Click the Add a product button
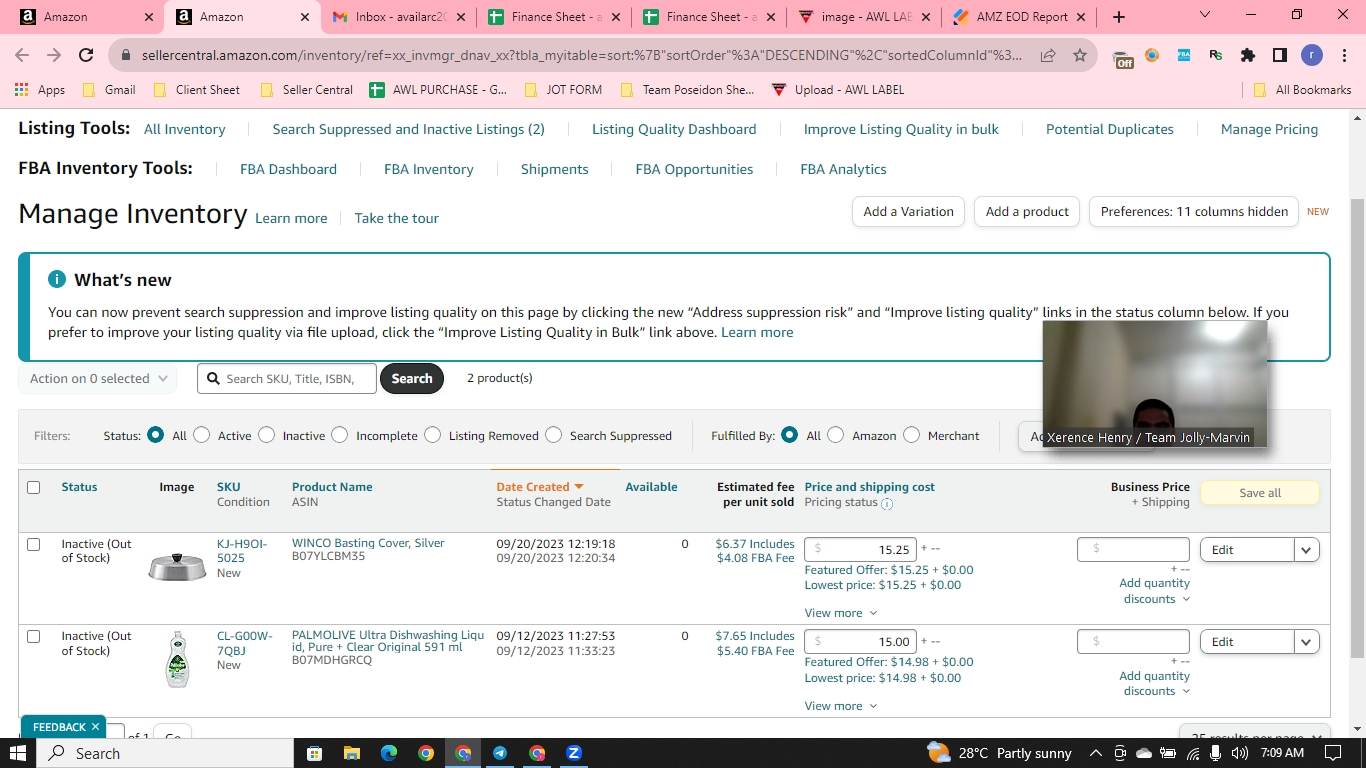This screenshot has height=768, width=1366. pyautogui.click(x=1027, y=212)
